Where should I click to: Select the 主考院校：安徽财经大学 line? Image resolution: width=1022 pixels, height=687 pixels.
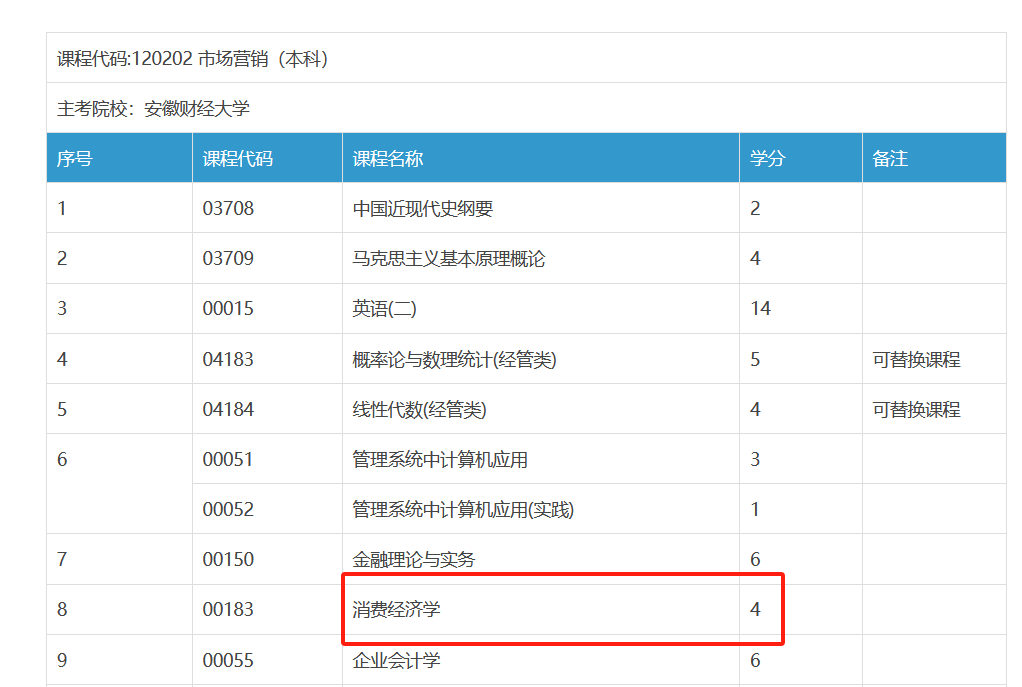click(x=153, y=108)
